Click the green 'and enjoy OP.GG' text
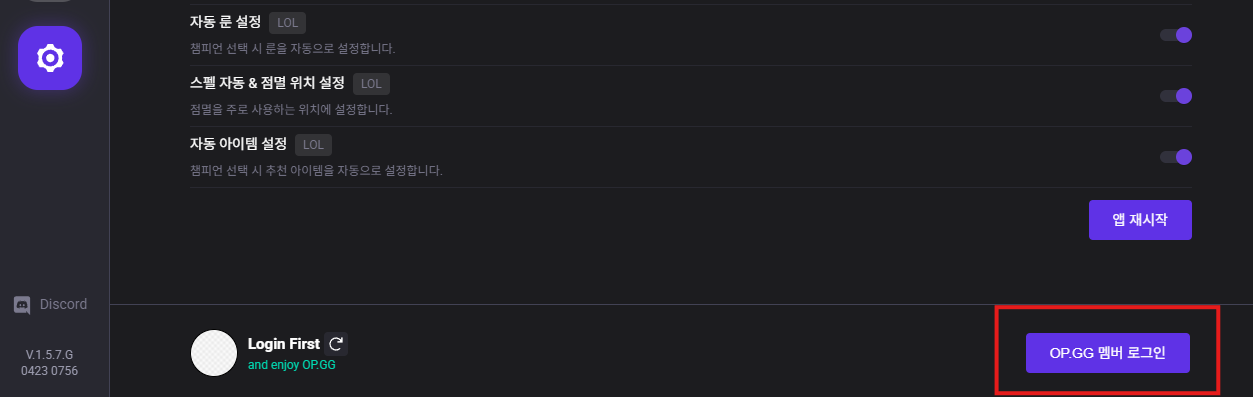This screenshot has height=397, width=1253. click(x=291, y=364)
